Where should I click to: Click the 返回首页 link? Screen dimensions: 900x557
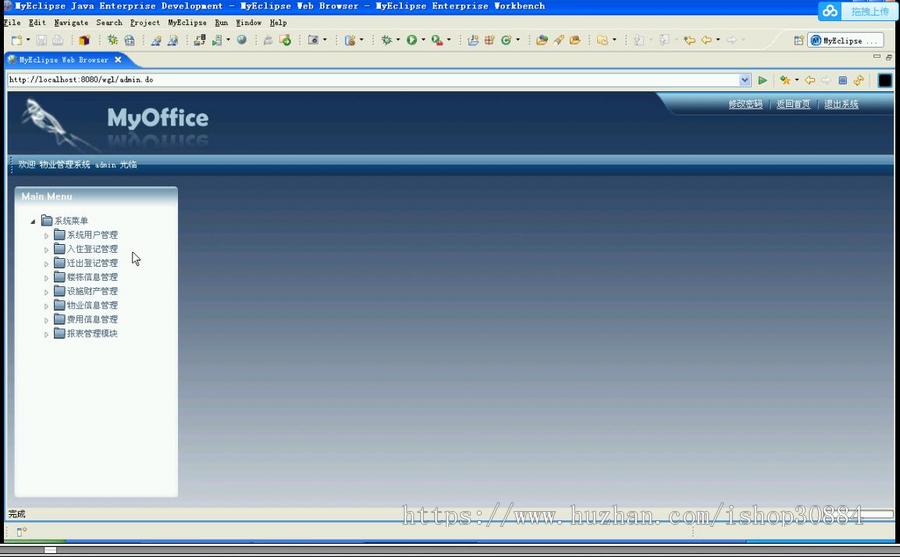point(793,104)
